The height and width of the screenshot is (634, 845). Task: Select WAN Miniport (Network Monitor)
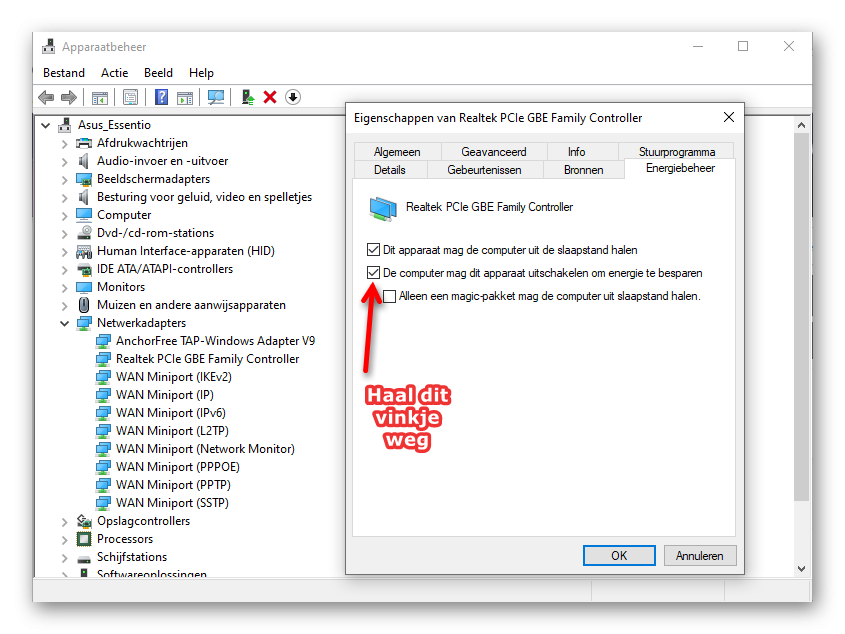[205, 449]
